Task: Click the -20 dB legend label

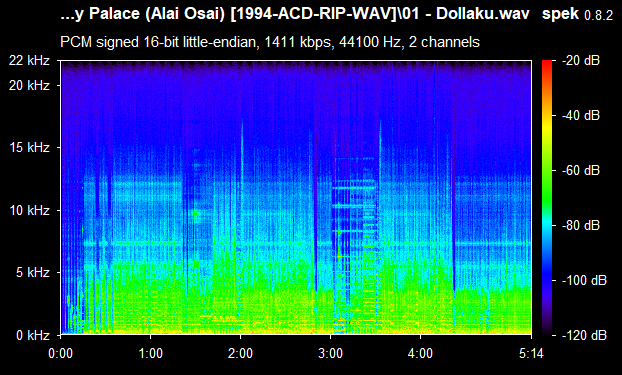Action: pyautogui.click(x=581, y=60)
